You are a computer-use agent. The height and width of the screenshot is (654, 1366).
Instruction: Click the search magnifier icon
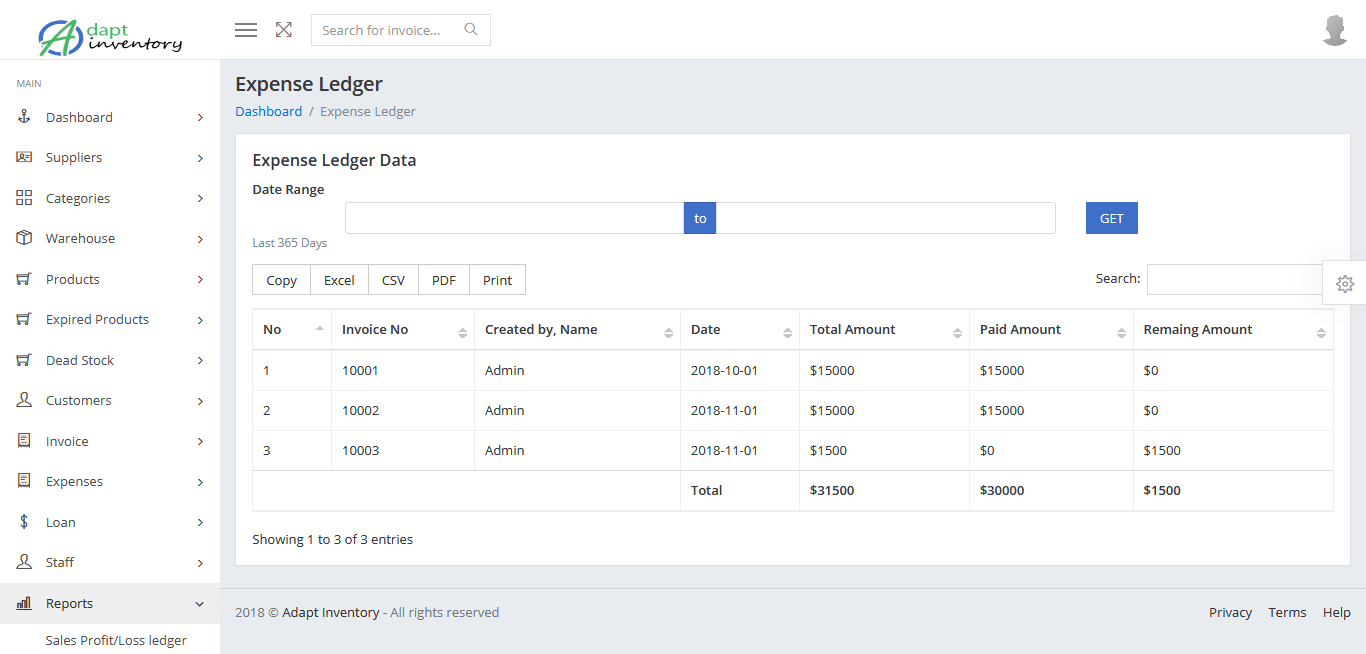point(471,30)
